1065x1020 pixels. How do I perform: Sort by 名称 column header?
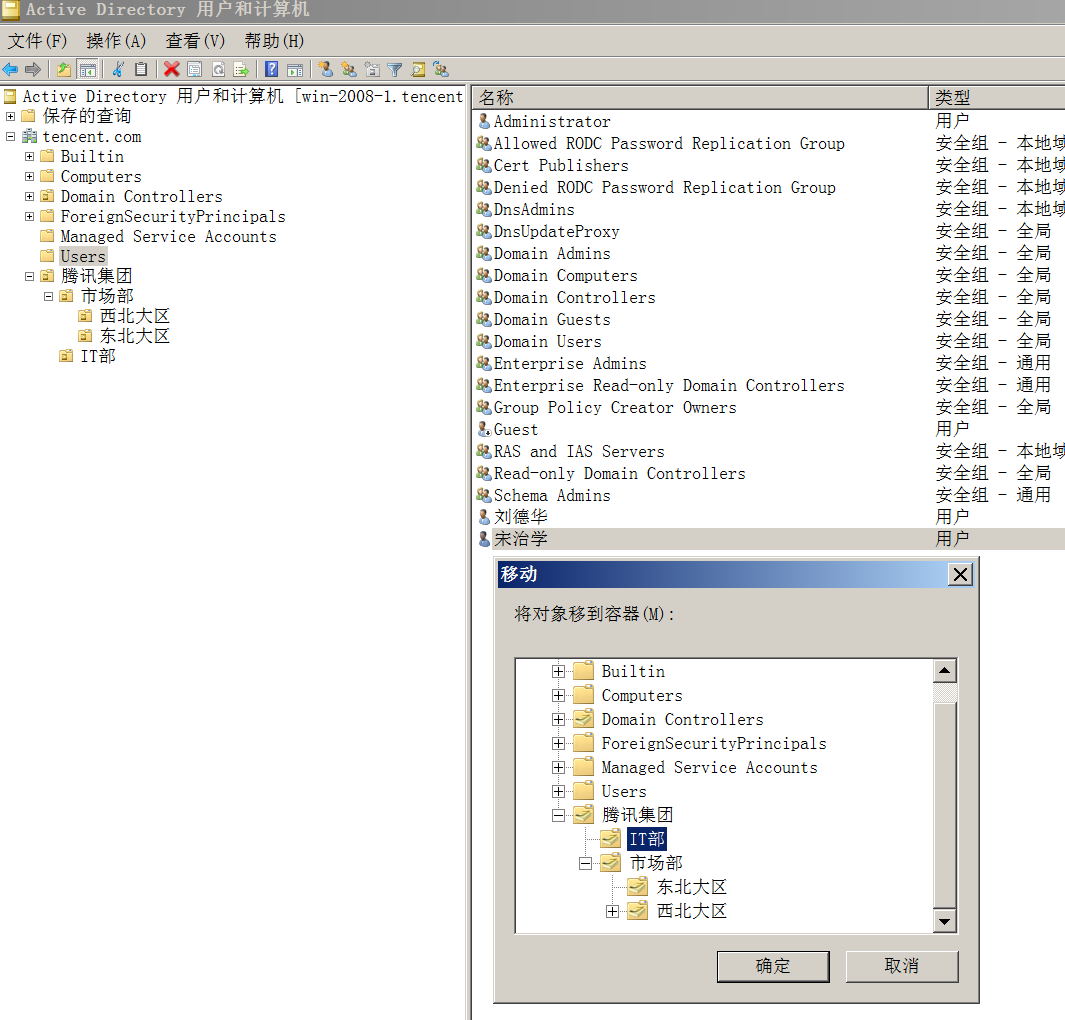[x=700, y=98]
